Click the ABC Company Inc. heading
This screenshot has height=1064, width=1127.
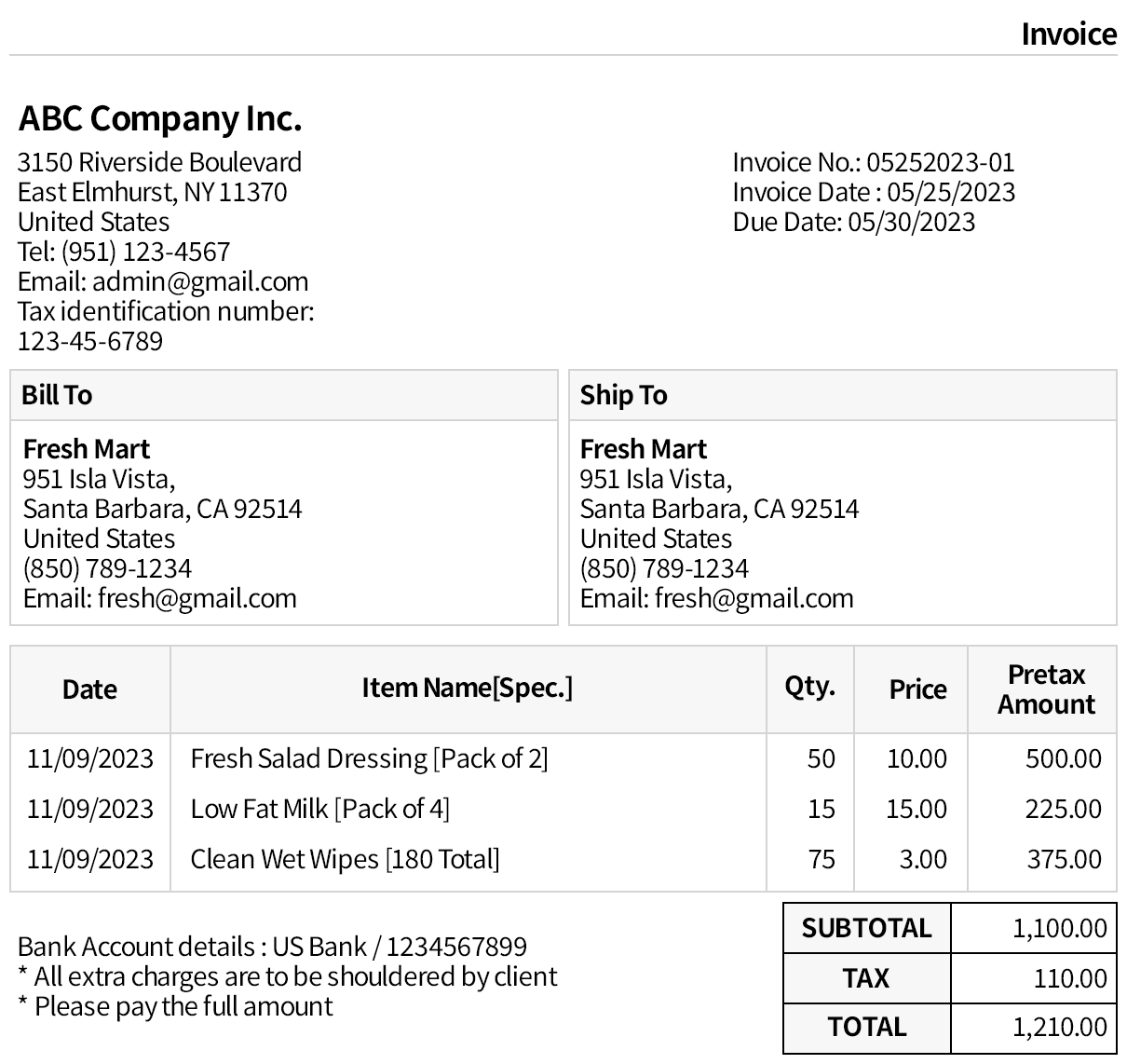click(x=160, y=118)
